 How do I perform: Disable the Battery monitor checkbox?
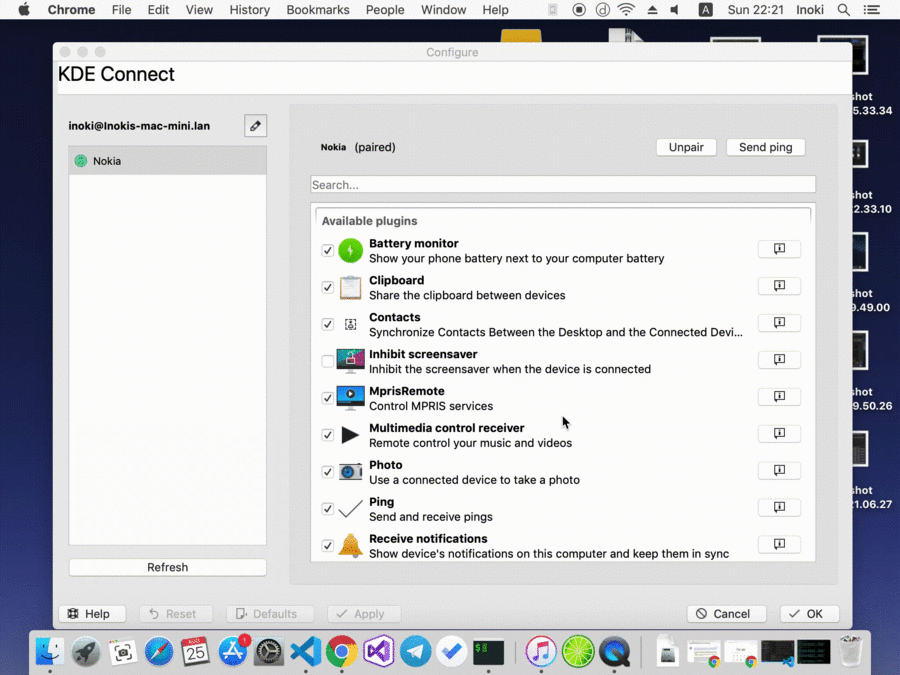pyautogui.click(x=327, y=250)
